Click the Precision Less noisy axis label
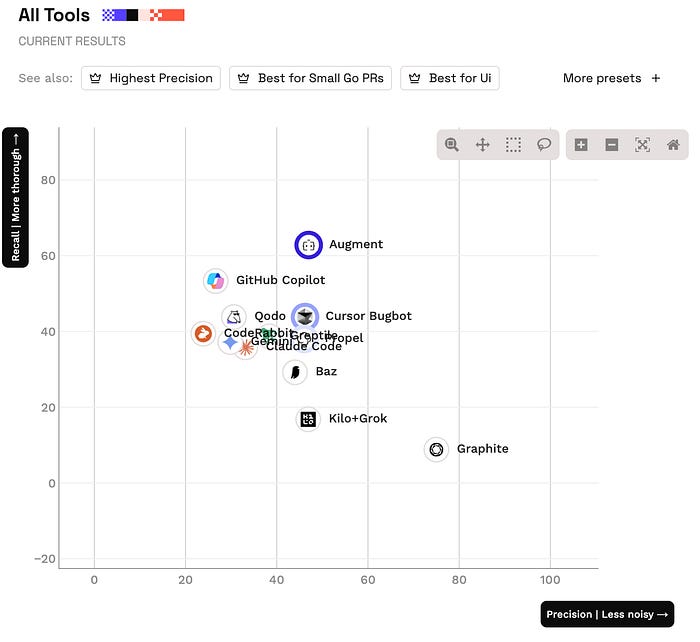The height and width of the screenshot is (642, 700). pos(607,614)
